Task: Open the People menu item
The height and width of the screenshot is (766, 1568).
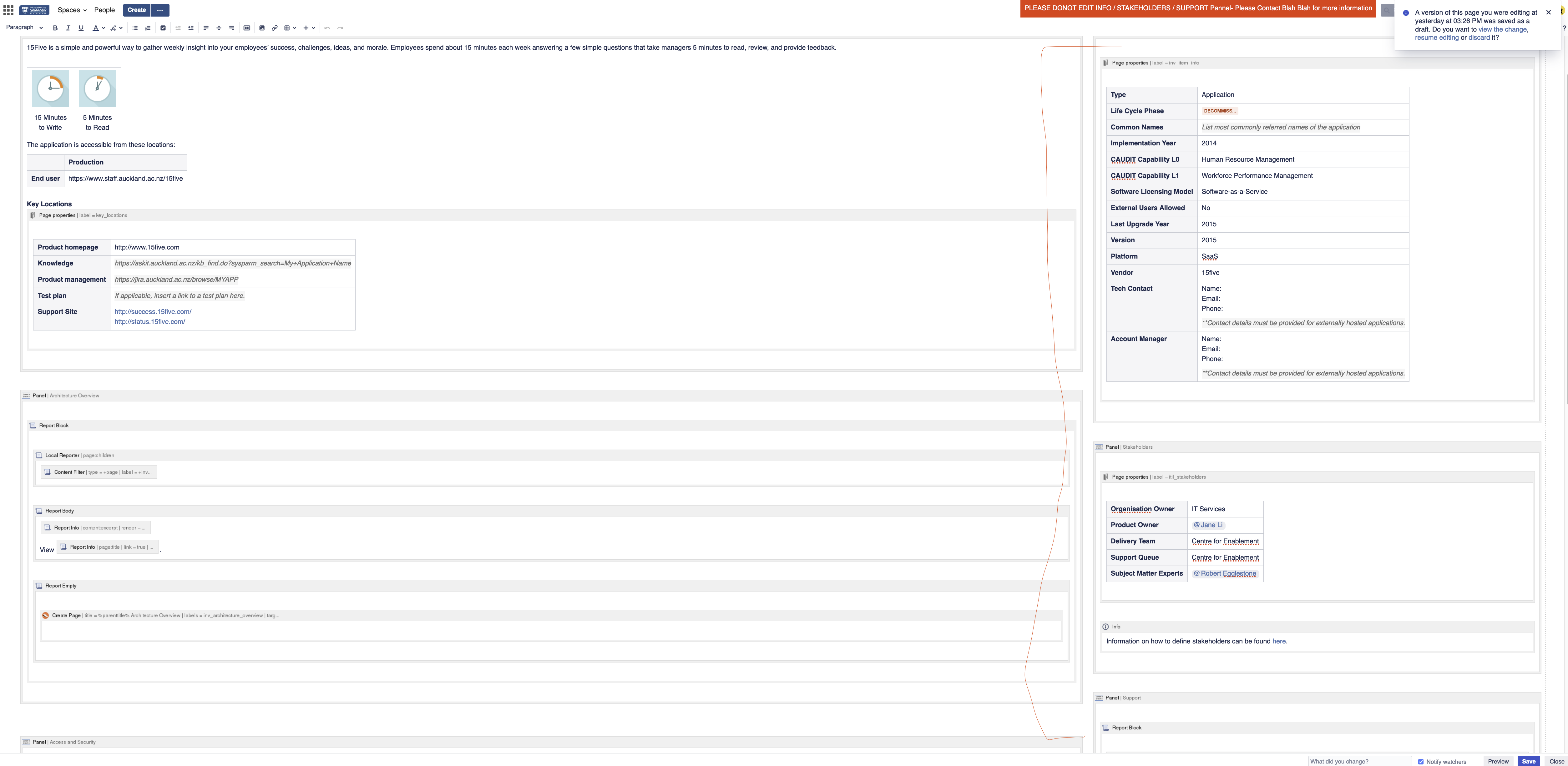Action: click(104, 10)
